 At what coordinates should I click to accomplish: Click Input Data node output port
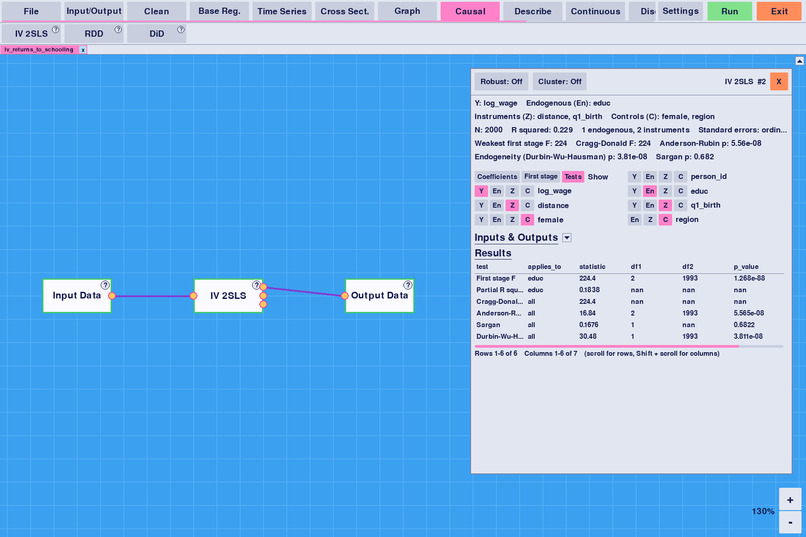click(112, 295)
